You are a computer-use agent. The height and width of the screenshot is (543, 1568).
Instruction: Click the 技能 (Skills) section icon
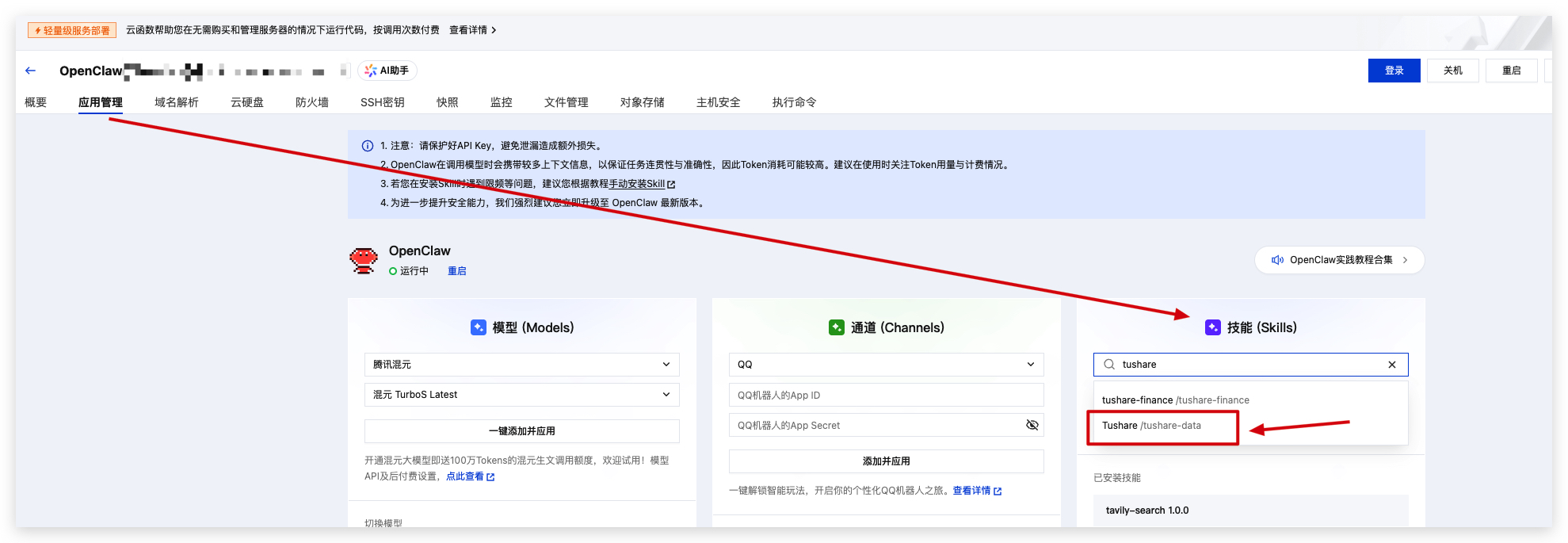click(1212, 327)
